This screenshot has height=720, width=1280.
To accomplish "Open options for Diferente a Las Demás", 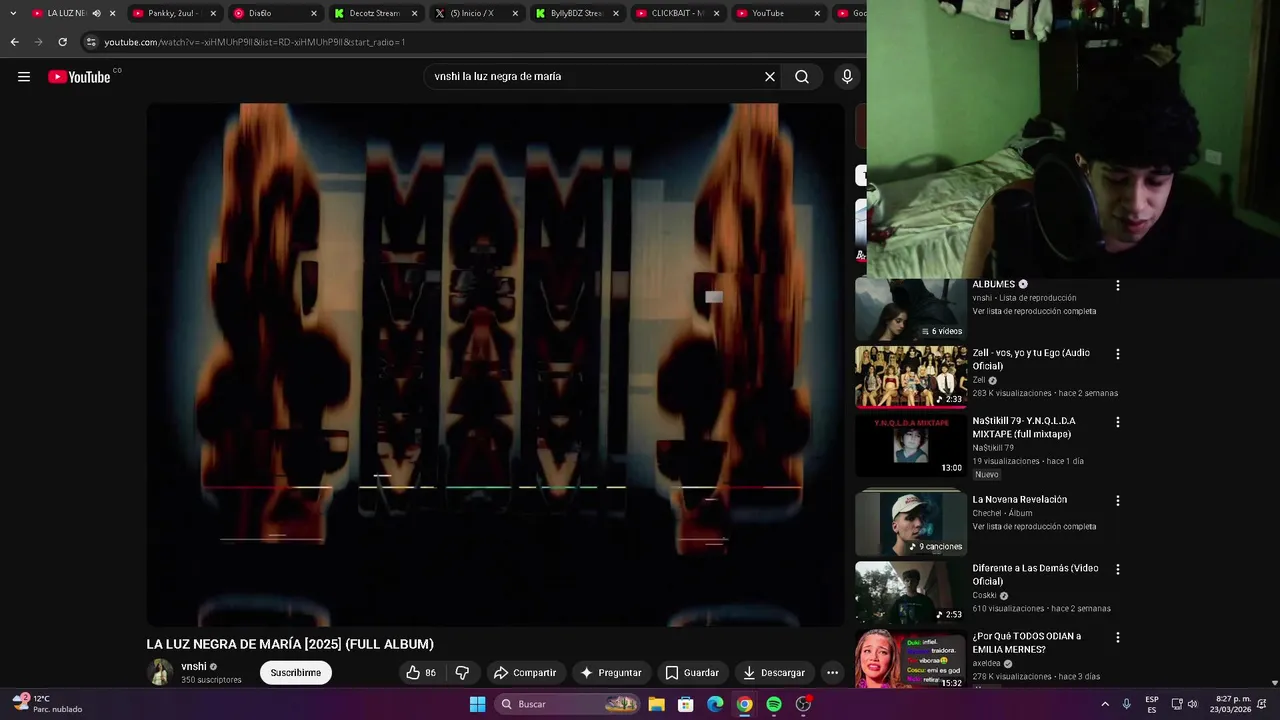I will 1118,569.
